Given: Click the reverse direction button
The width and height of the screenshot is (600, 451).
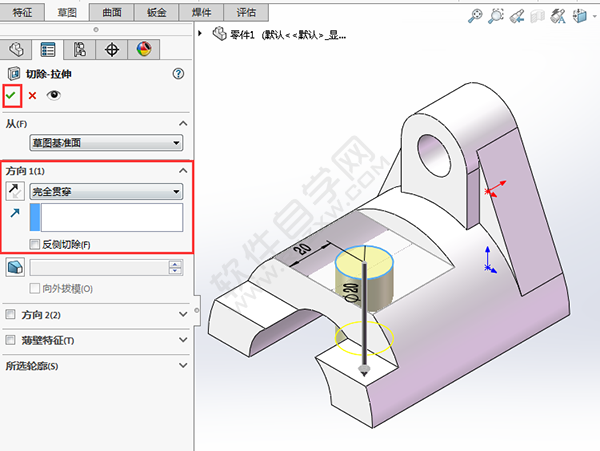Looking at the screenshot, I should tap(15, 191).
